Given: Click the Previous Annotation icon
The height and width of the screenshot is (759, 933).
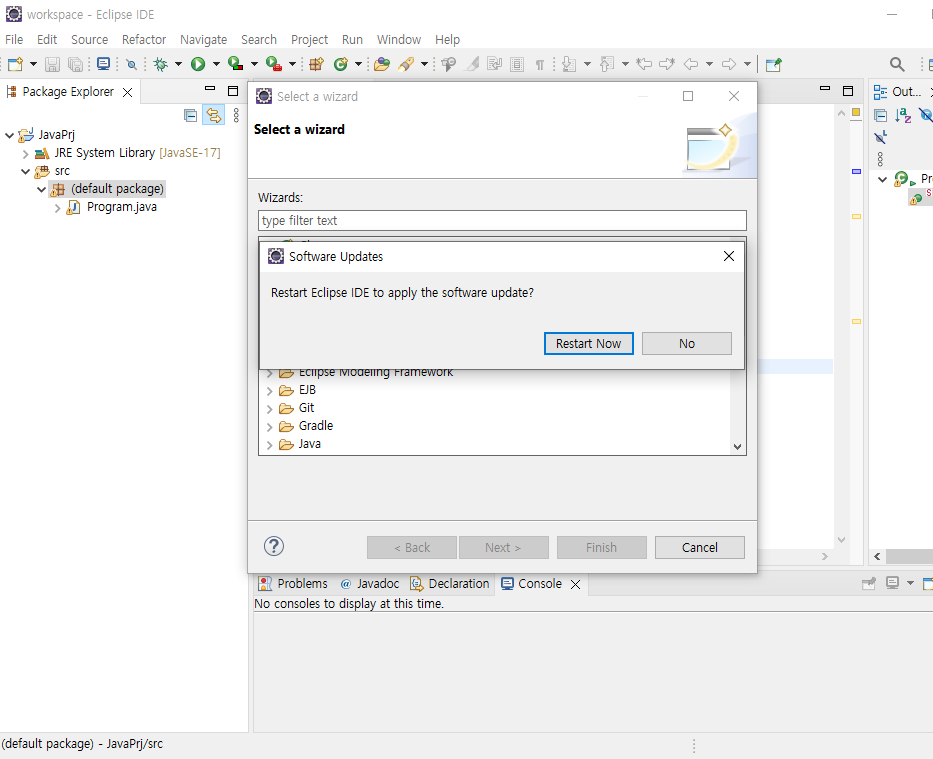Looking at the screenshot, I should (607, 64).
